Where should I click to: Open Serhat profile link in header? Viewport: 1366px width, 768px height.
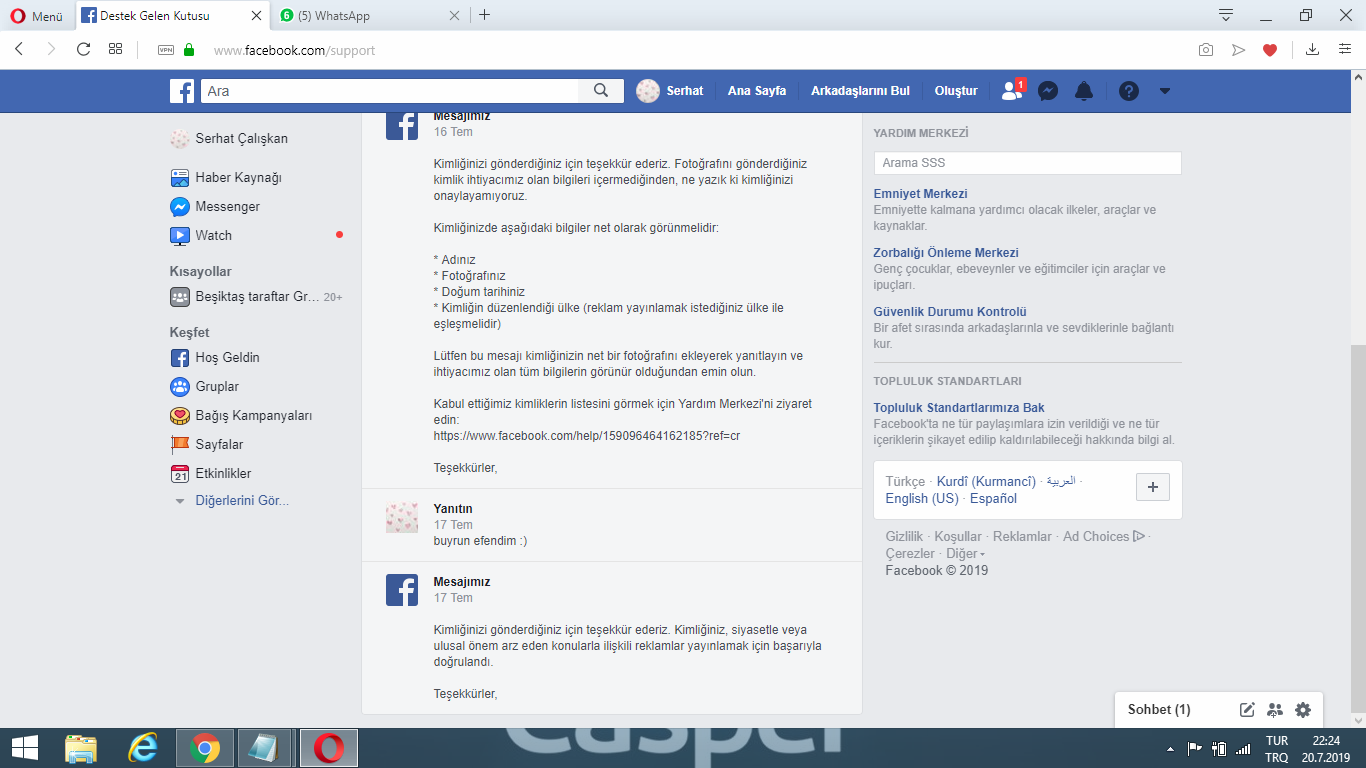(670, 91)
